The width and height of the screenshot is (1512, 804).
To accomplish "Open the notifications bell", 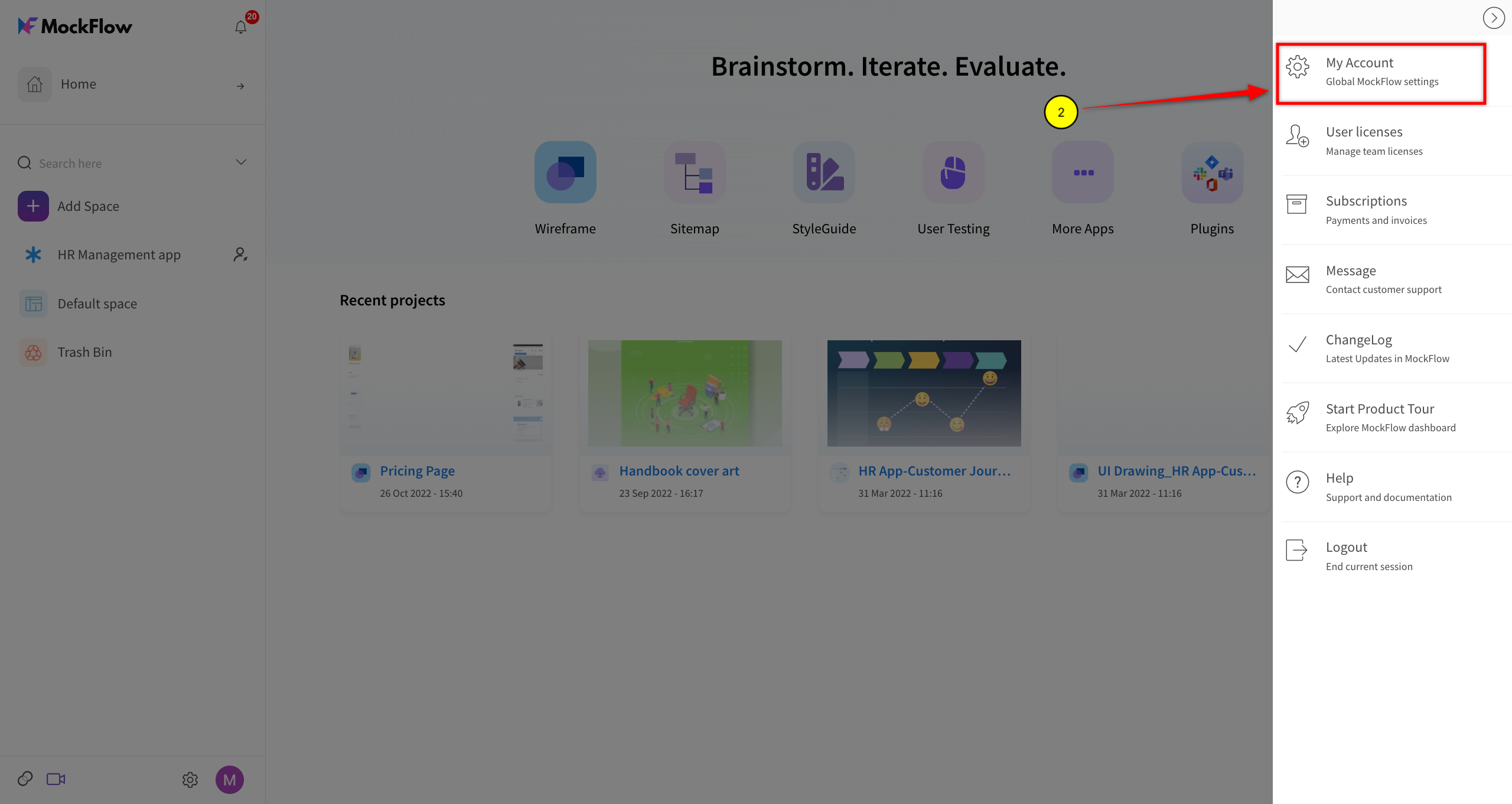I will coord(241,27).
